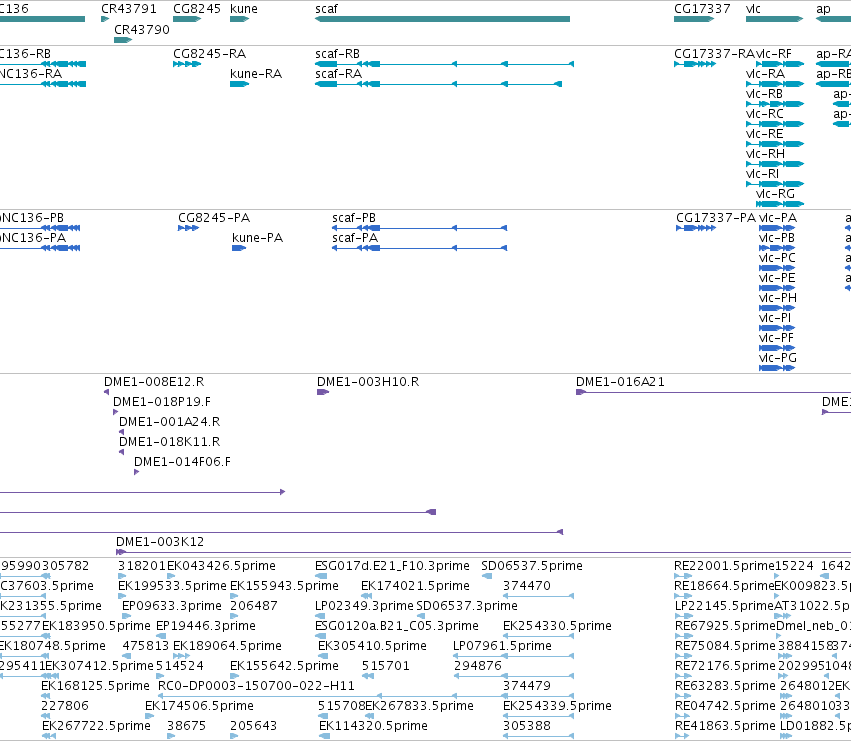Select the vlc-RE transcript

pos(775,144)
